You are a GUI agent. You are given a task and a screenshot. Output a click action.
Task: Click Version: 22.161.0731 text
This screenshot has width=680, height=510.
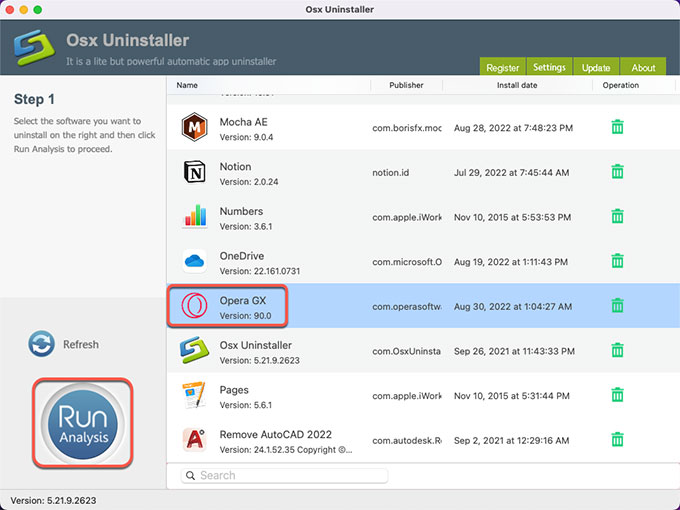coord(260,271)
